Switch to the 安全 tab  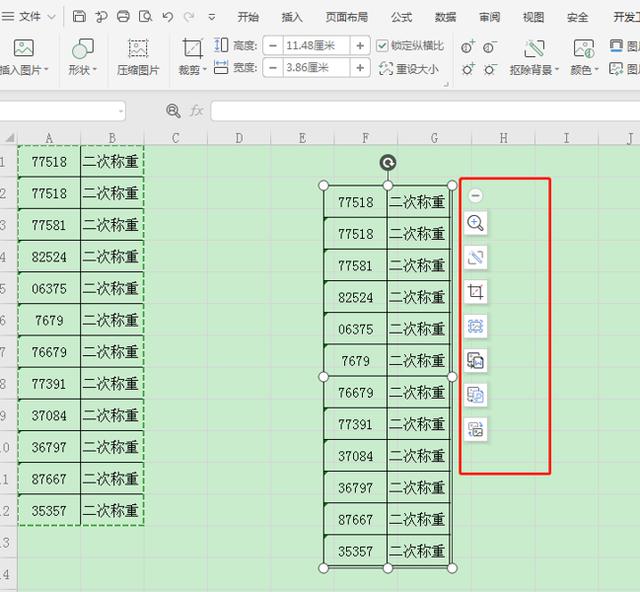coord(578,17)
